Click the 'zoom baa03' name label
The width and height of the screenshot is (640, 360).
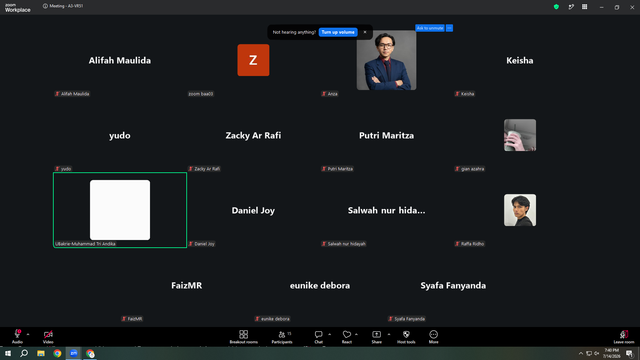pos(200,94)
